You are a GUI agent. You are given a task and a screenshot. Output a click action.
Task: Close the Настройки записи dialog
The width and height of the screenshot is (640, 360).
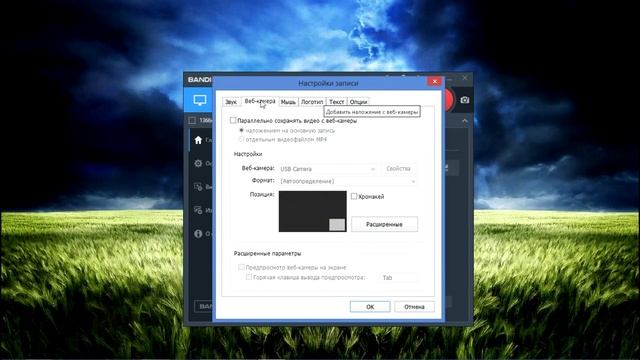coord(435,82)
